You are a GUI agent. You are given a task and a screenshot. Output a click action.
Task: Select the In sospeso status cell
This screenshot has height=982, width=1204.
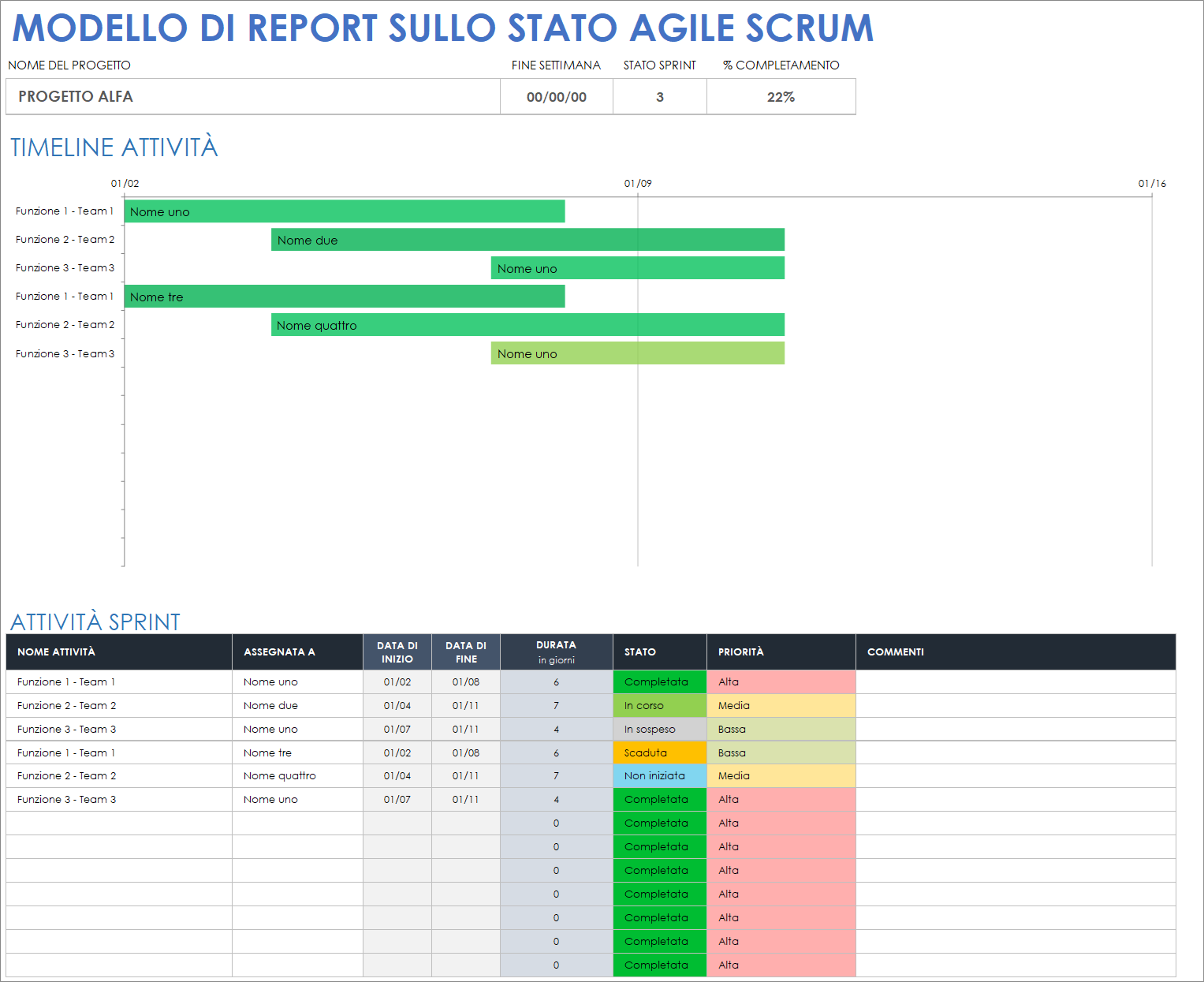point(660,729)
